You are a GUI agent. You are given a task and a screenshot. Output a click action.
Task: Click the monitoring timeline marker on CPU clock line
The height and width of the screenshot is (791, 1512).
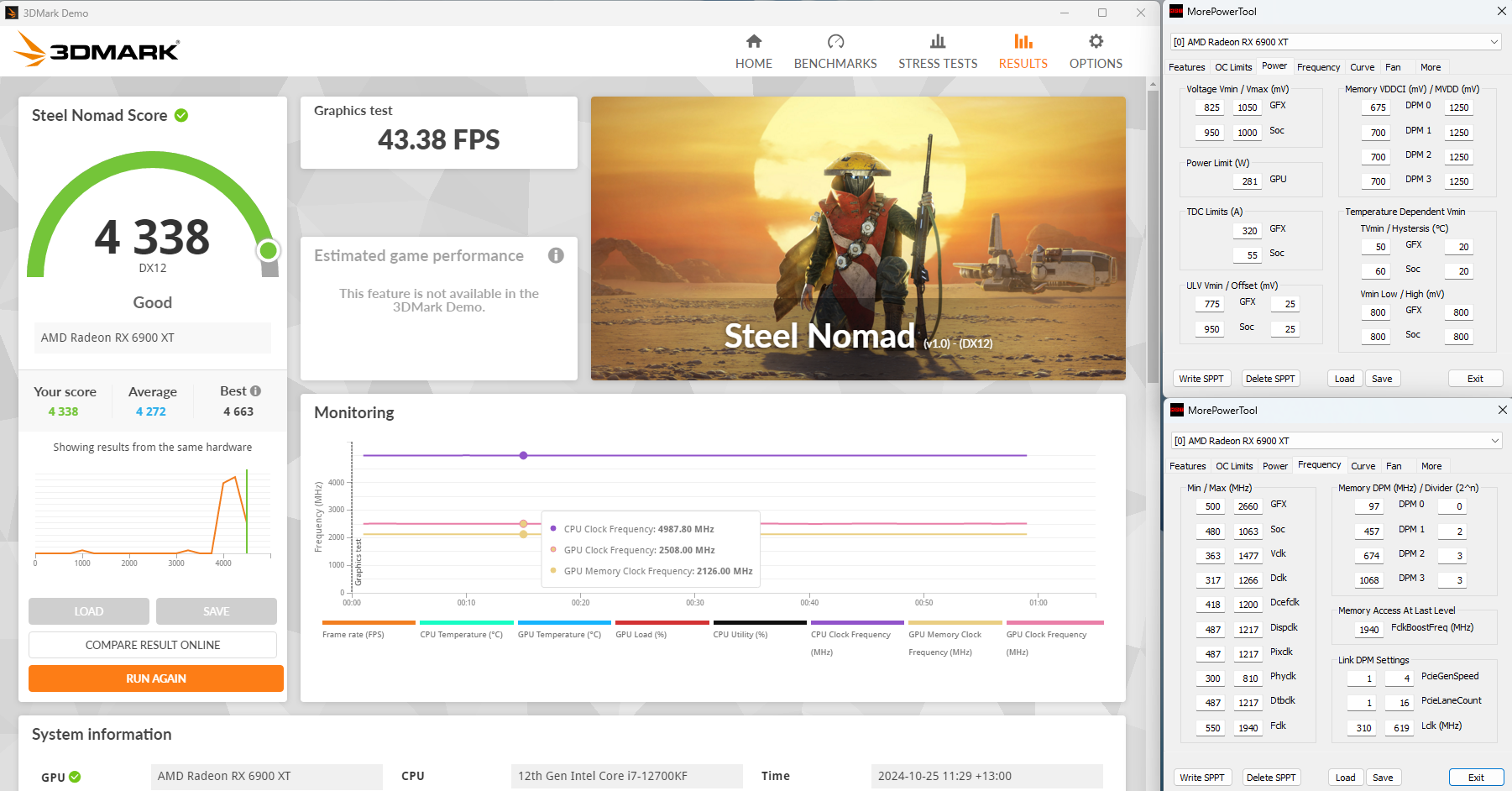[x=523, y=455]
